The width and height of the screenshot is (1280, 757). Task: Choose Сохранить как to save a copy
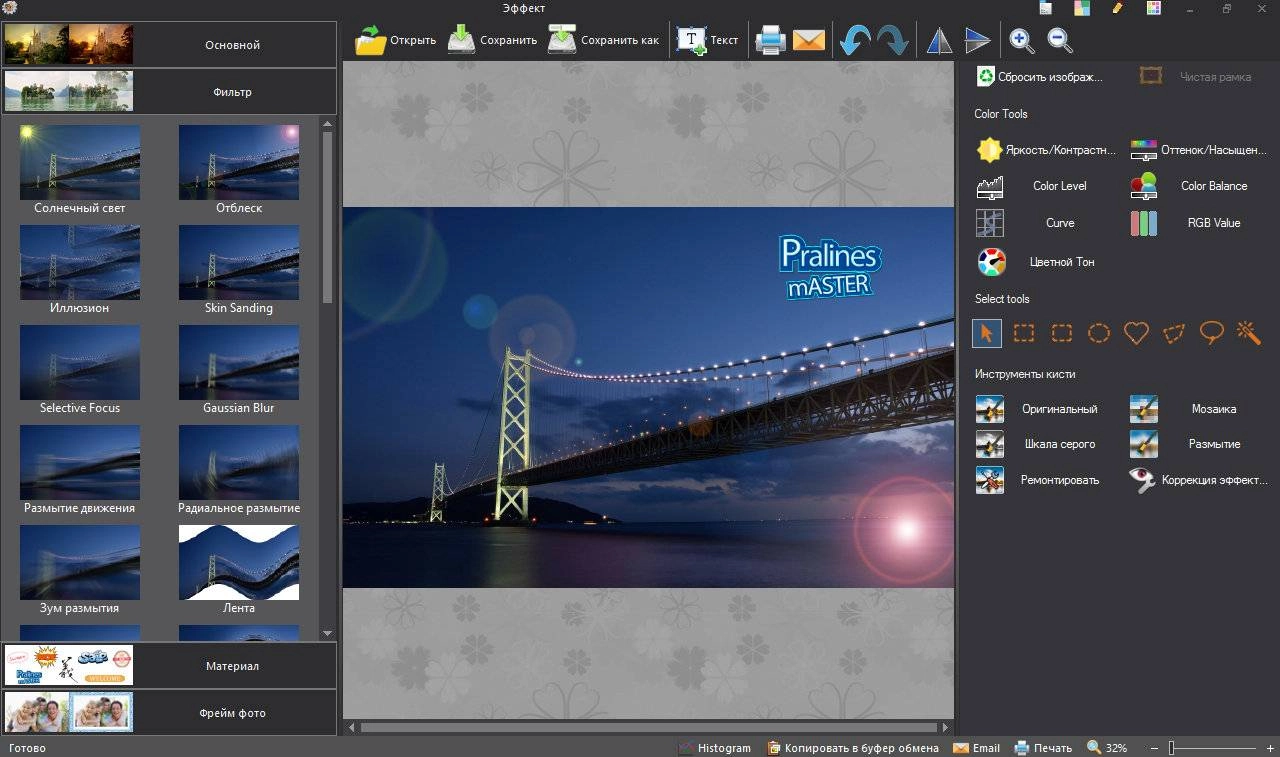click(x=604, y=40)
